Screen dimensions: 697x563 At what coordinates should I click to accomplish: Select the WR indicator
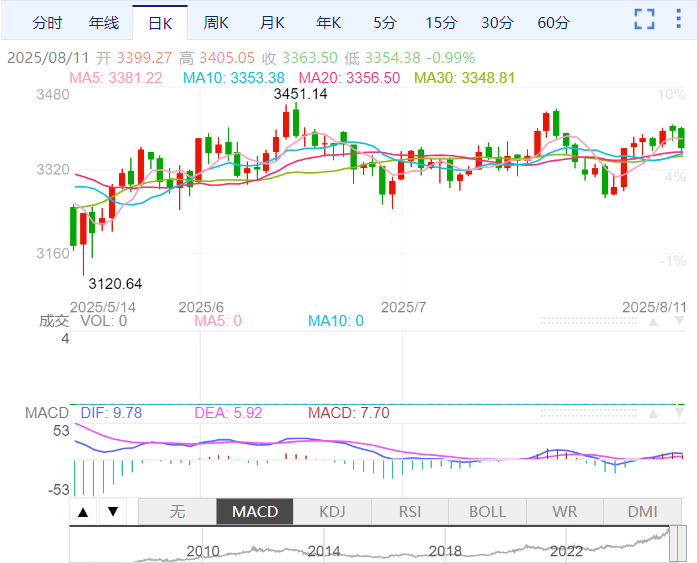click(x=565, y=511)
